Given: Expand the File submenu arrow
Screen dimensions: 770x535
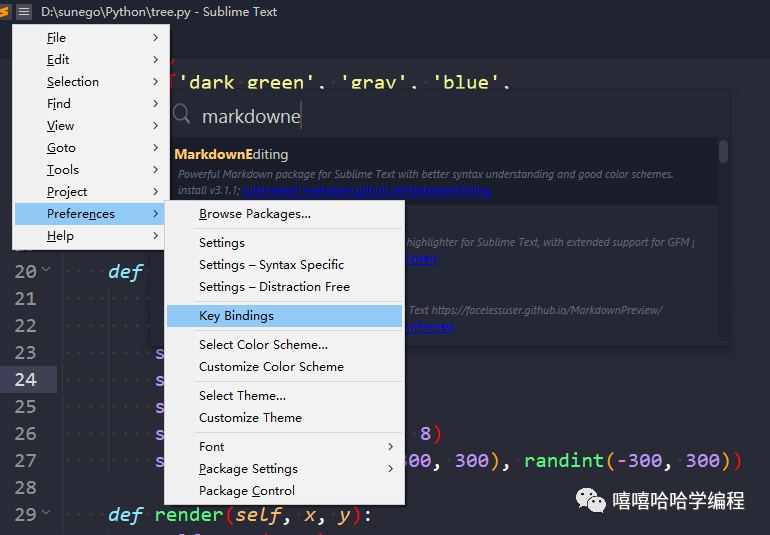Looking at the screenshot, I should click(x=156, y=38).
